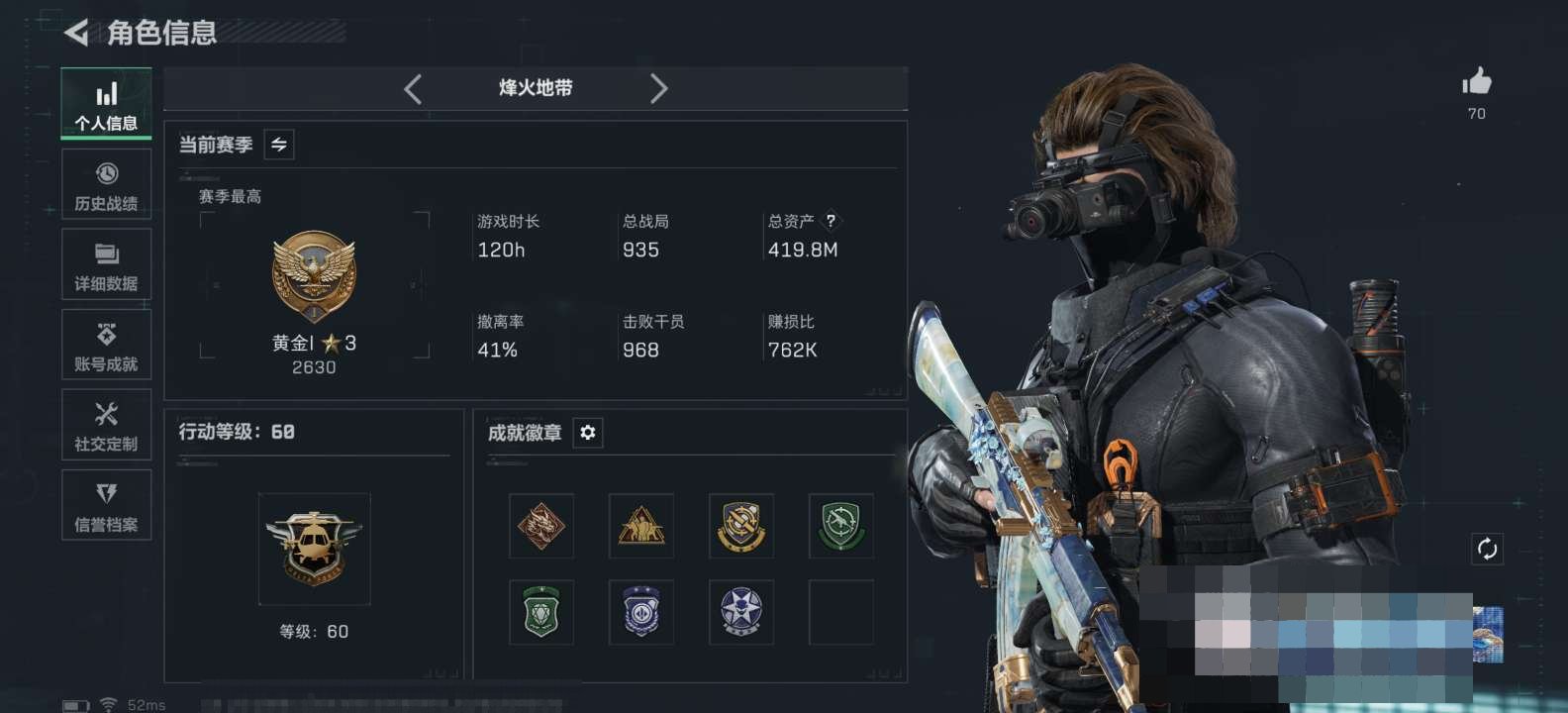Select the 个人信息 tab
The width and height of the screenshot is (1568, 713).
(106, 103)
